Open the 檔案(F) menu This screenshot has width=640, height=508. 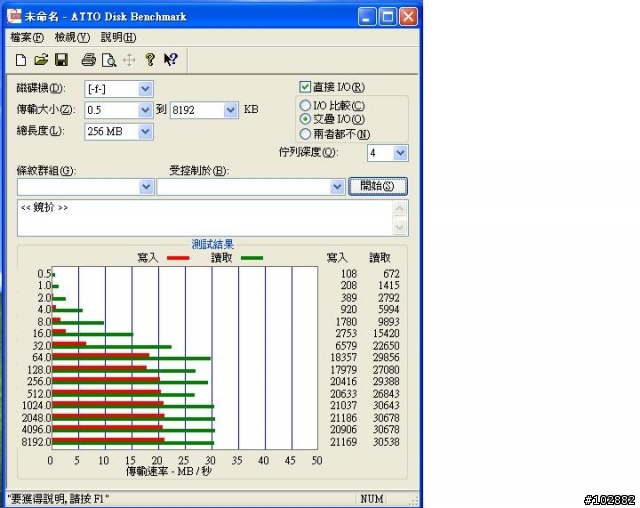pos(27,38)
